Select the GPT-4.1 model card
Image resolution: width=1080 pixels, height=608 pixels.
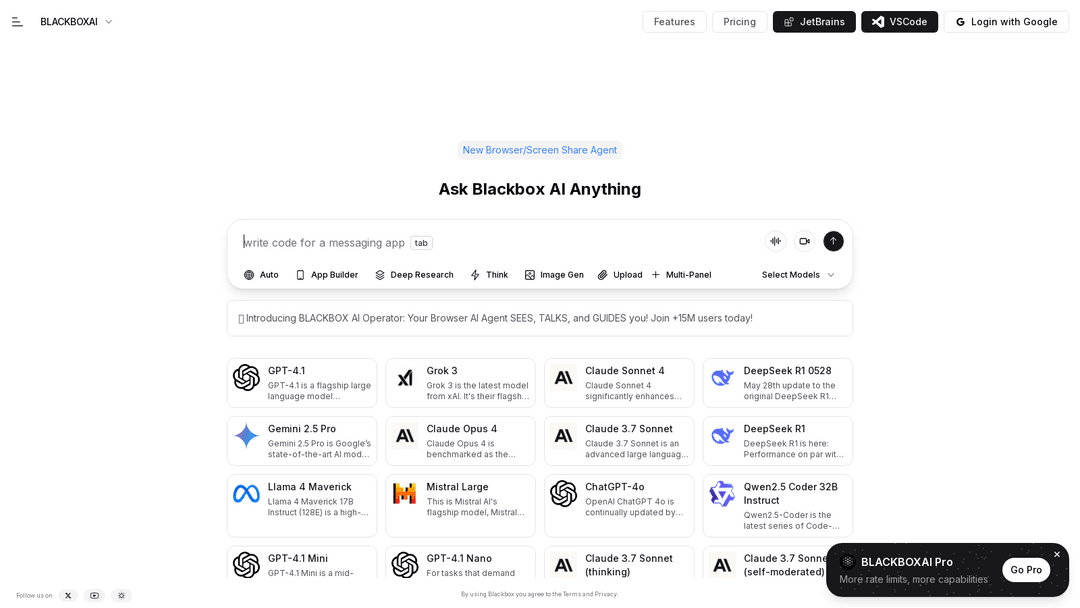(x=302, y=383)
